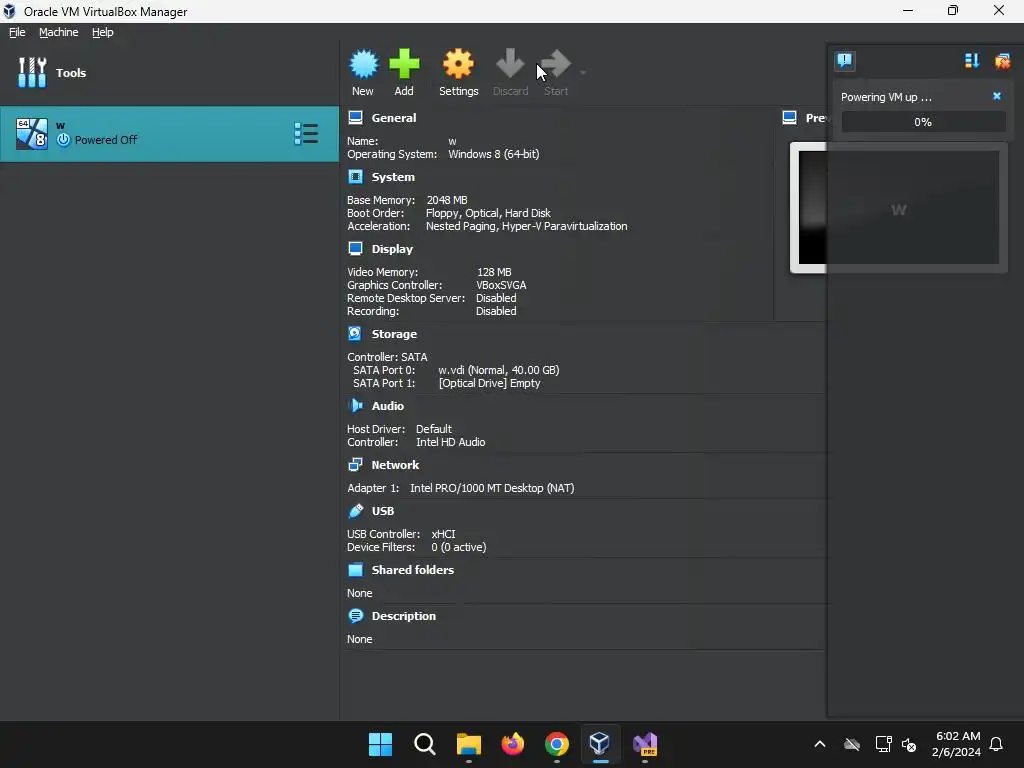Open the File menu
This screenshot has width=1024, height=768.
(x=17, y=32)
